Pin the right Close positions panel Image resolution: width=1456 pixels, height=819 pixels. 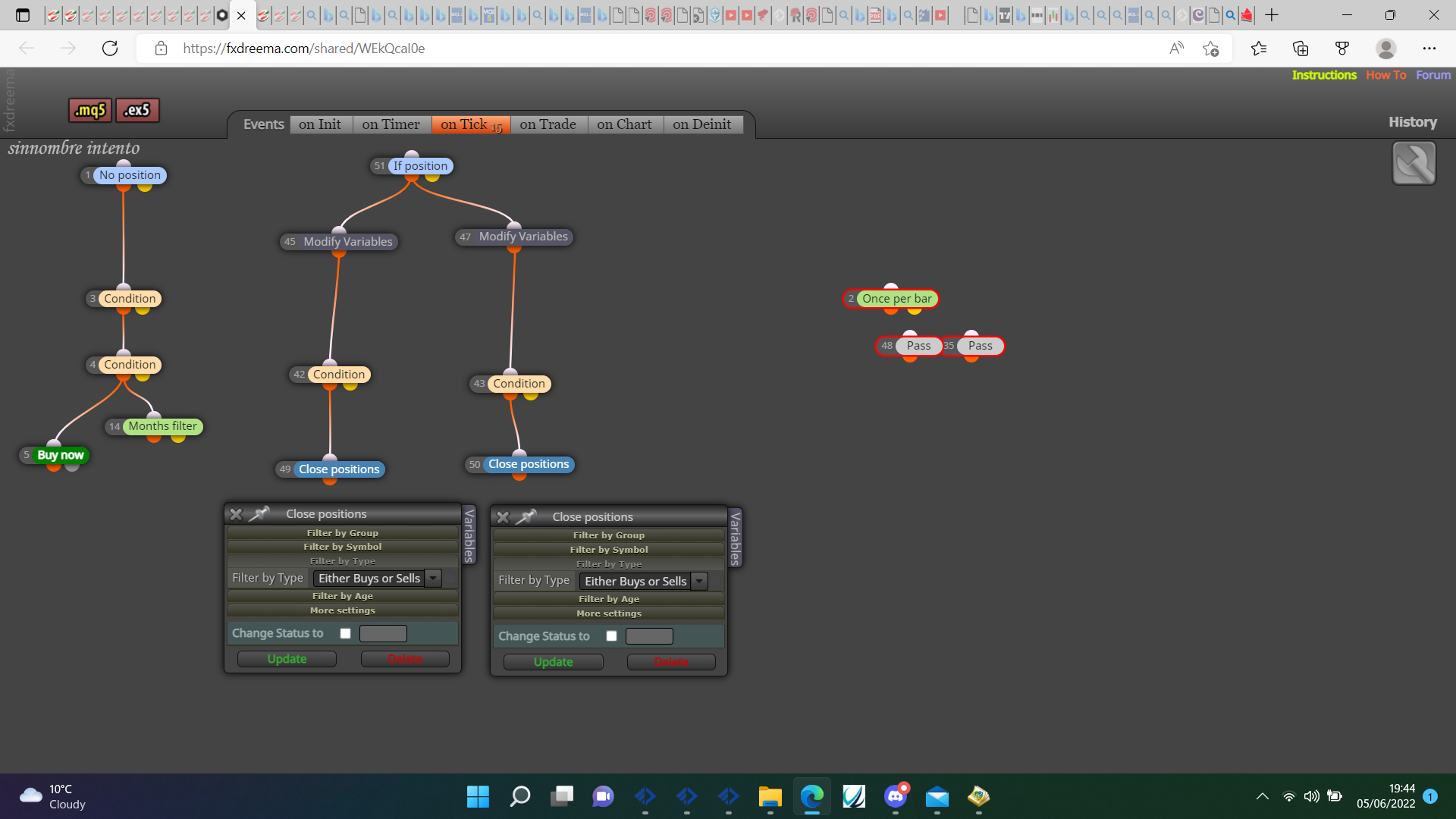526,517
